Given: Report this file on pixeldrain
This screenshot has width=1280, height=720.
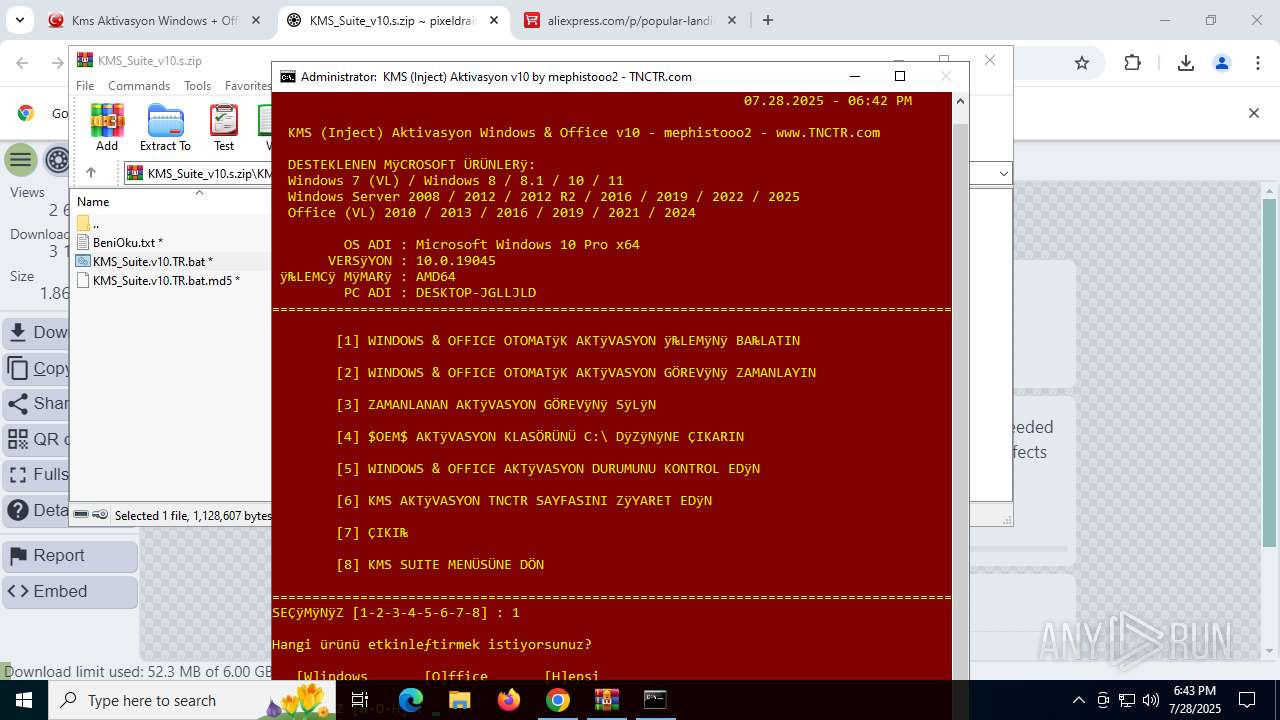Looking at the screenshot, I should 70,556.
